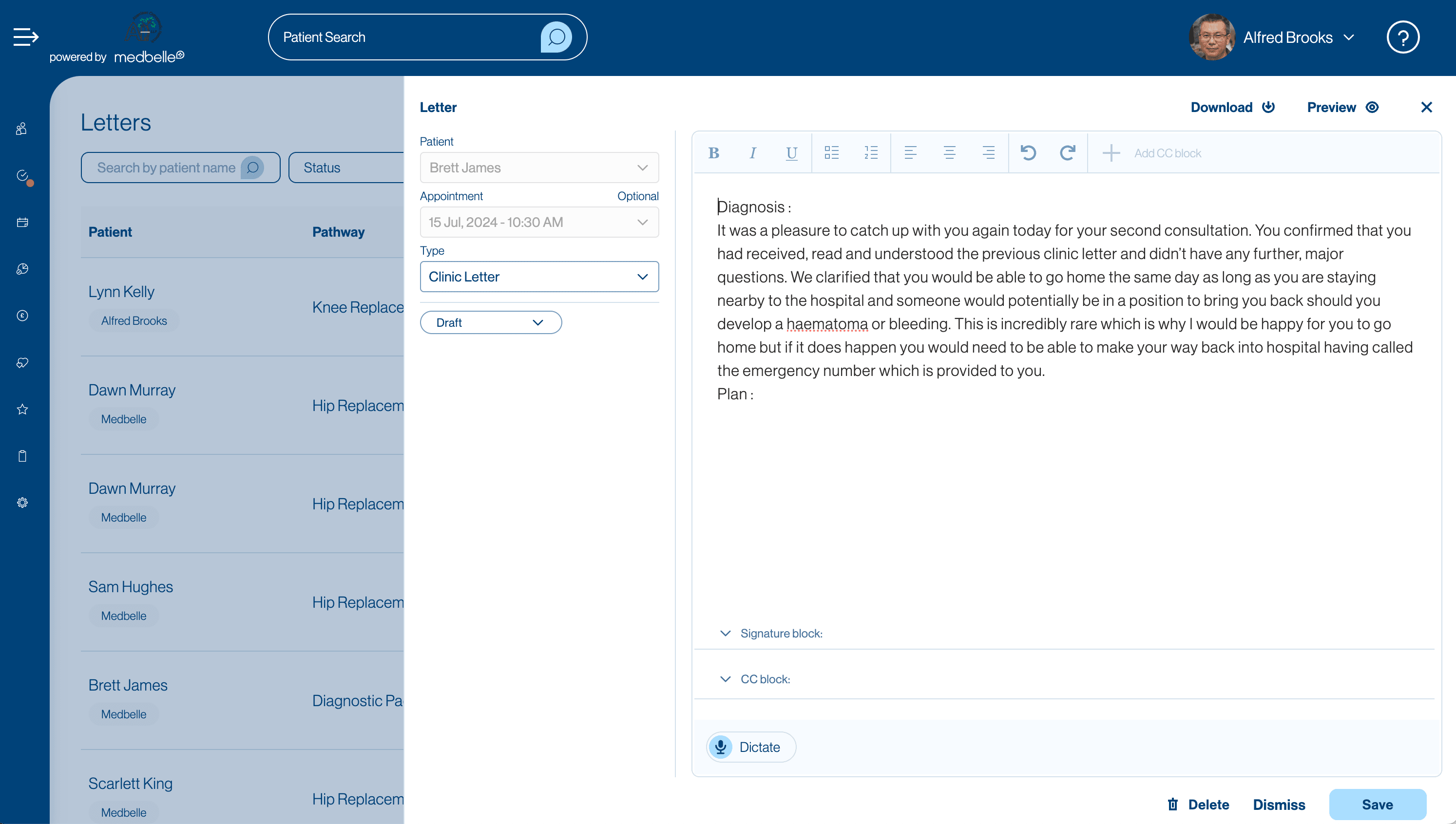1456x824 pixels.
Task: Redo the last edit
Action: coord(1067,153)
